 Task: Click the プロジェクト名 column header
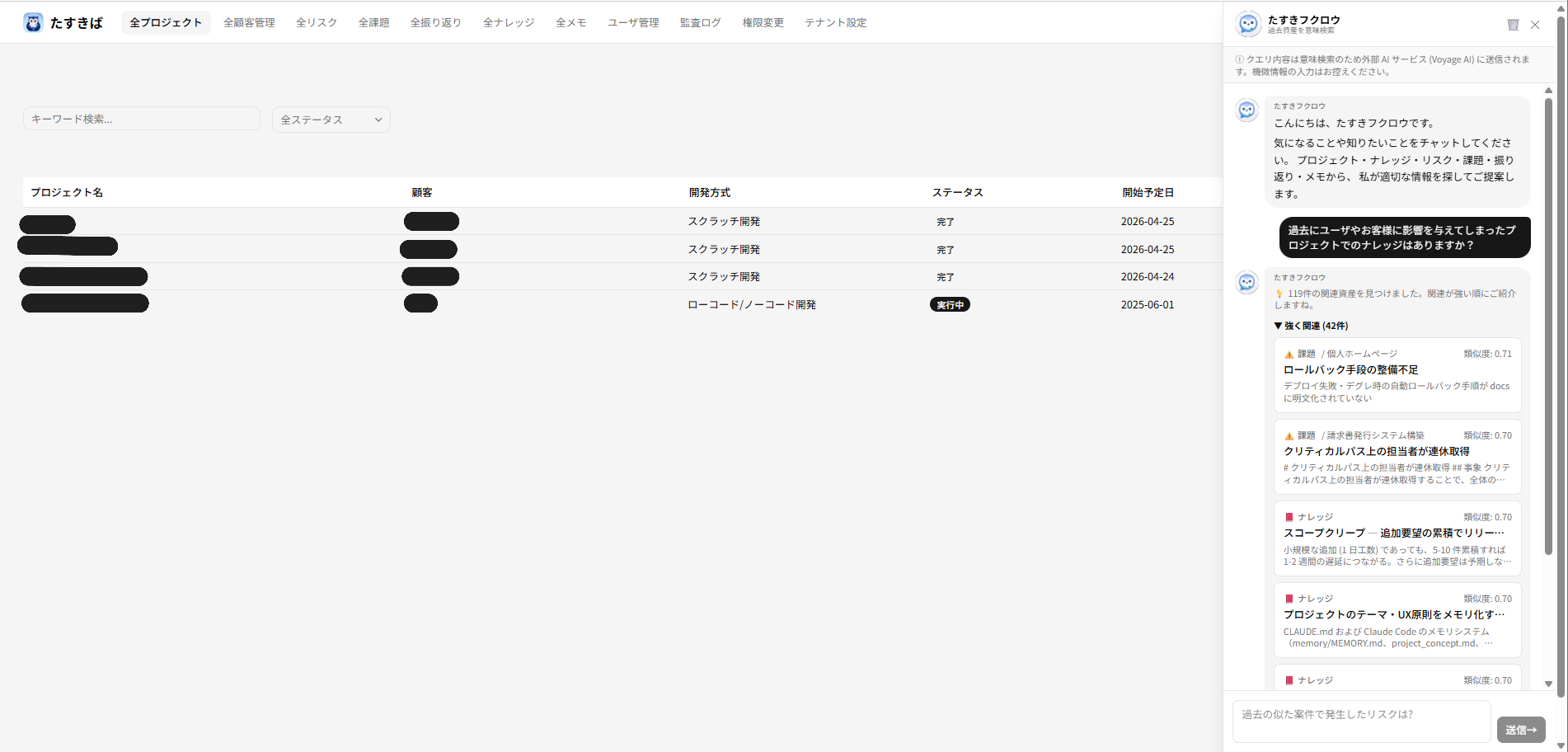[67, 192]
